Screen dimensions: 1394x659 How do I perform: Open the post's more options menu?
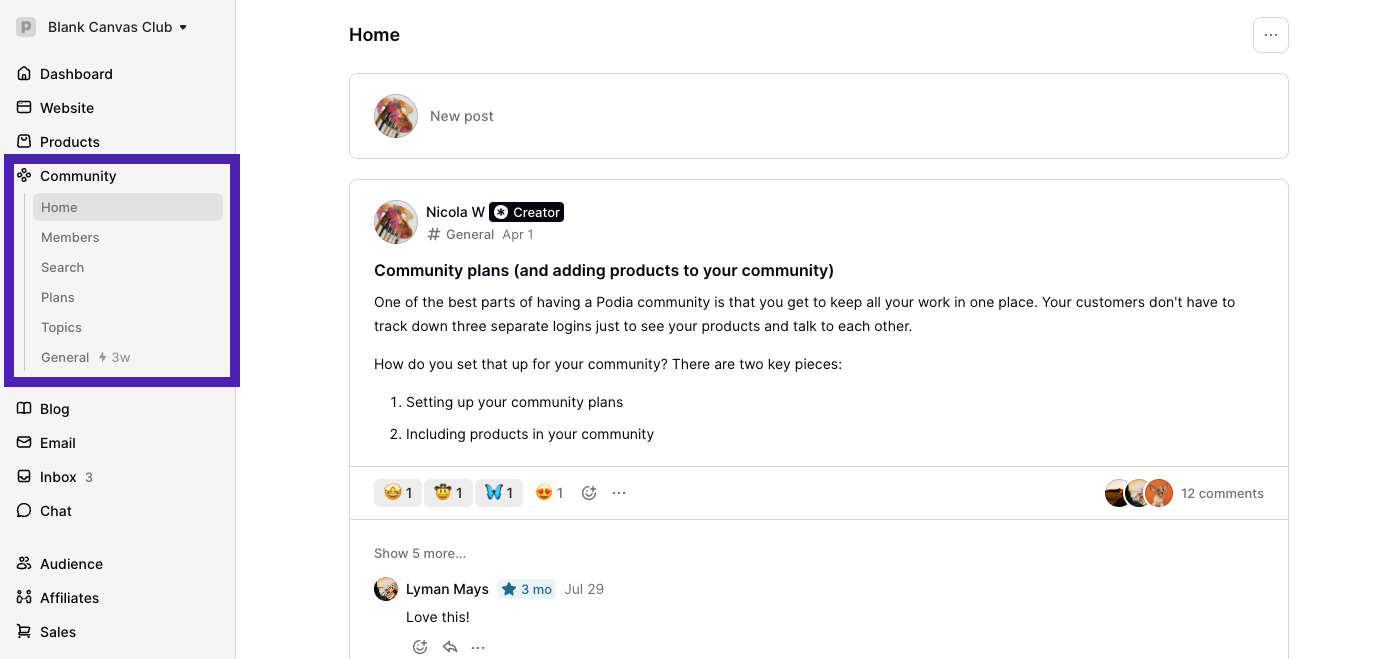(619, 492)
